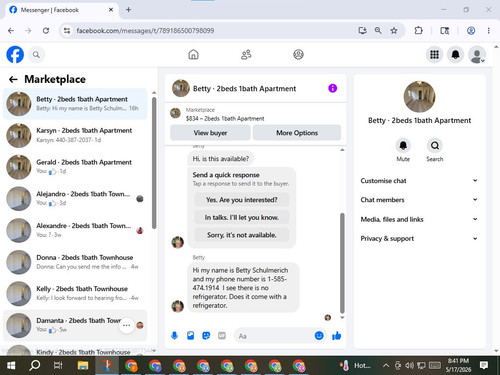Open the Groups icon in top navigation
Screen dimensions: 500x375
298,54
